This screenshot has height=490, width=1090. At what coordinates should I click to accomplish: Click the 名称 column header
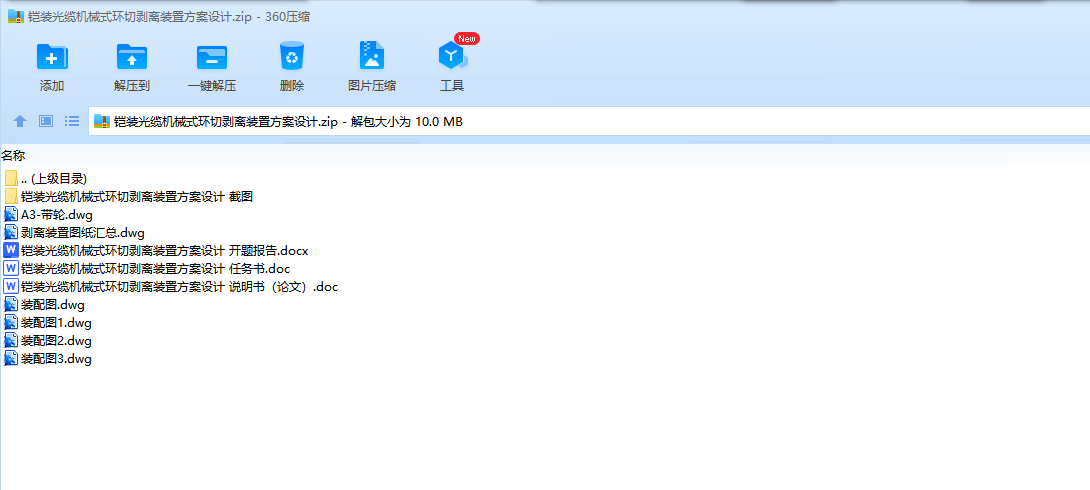click(x=13, y=155)
